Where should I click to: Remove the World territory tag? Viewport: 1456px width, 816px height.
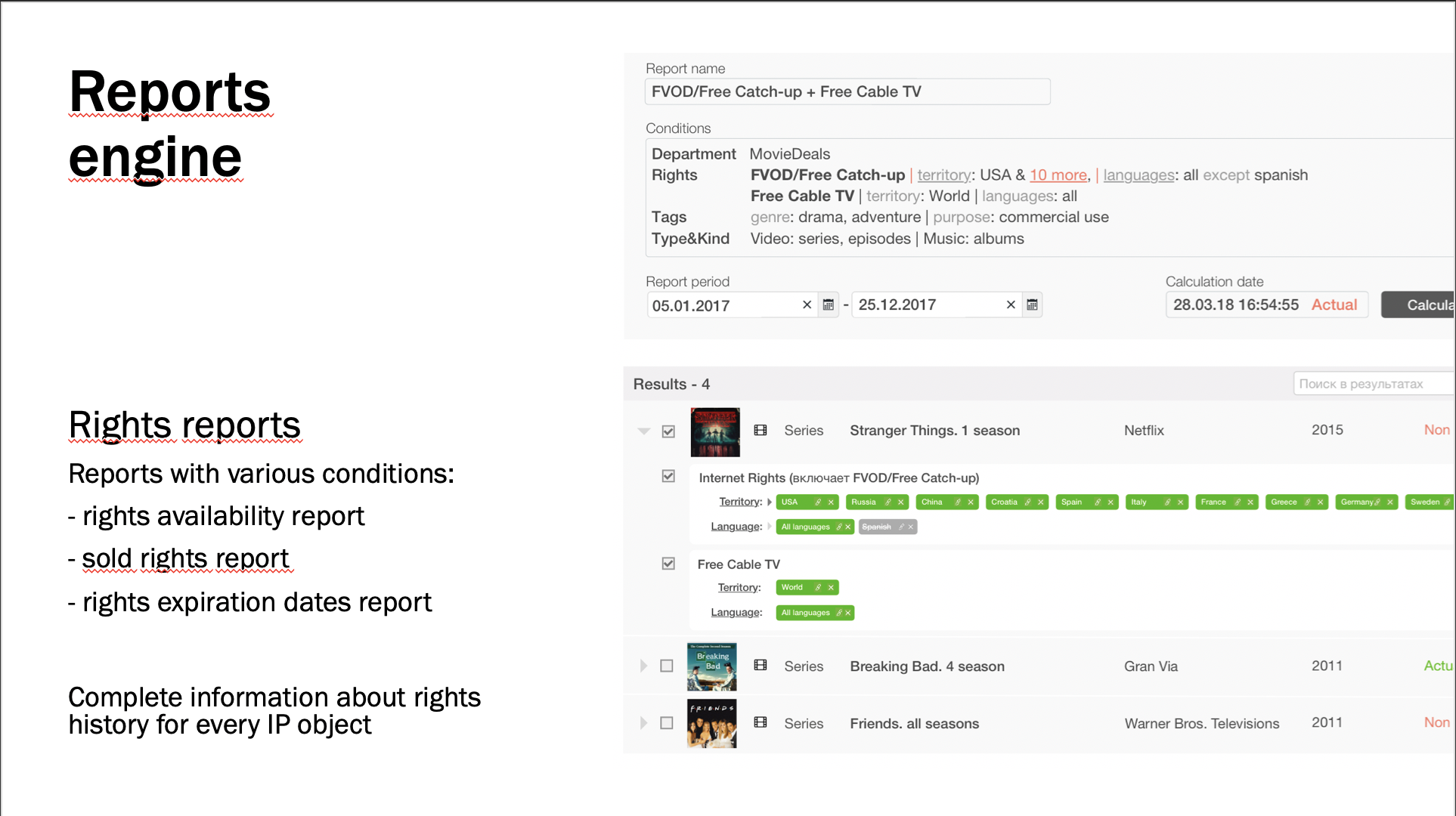click(x=831, y=588)
